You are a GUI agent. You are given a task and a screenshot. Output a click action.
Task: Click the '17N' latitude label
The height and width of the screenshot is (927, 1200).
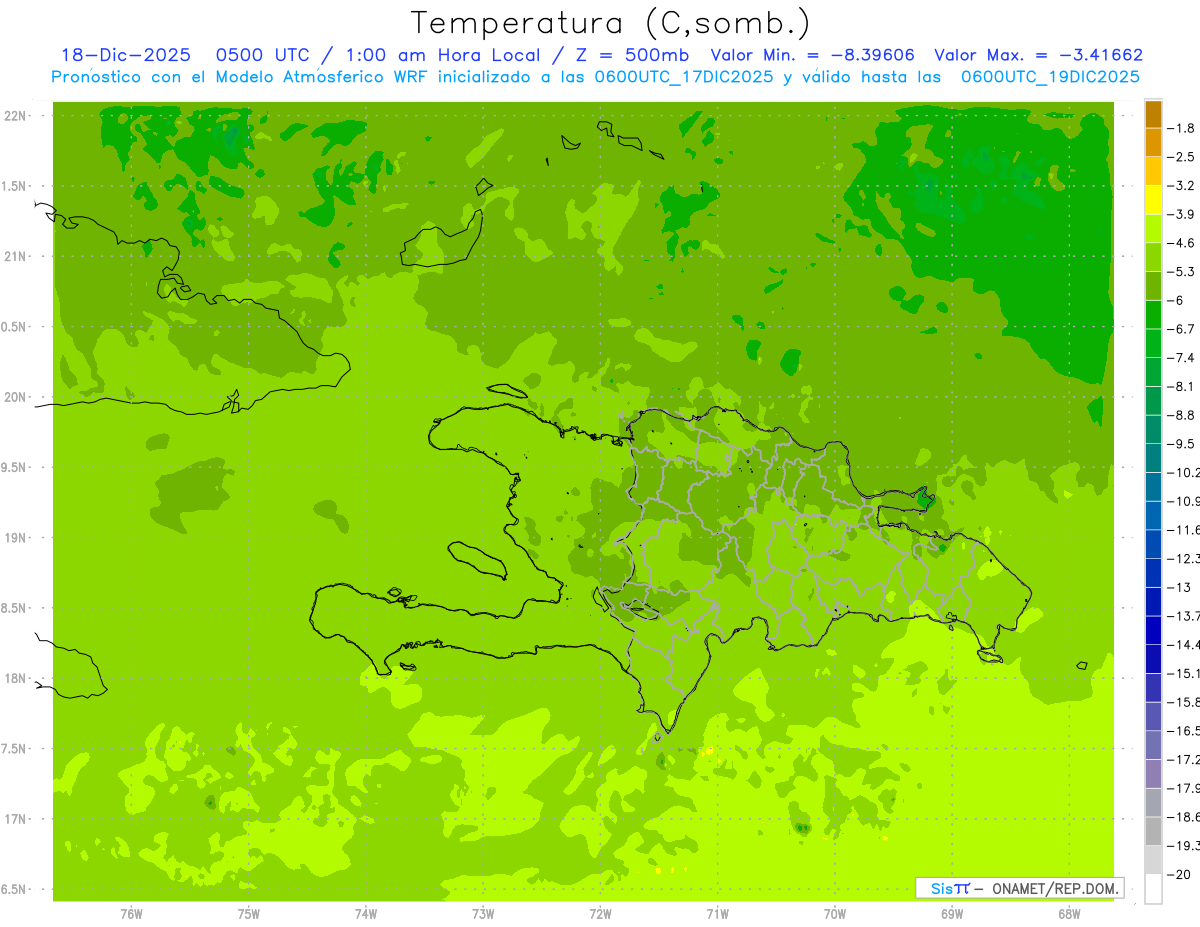pos(14,819)
